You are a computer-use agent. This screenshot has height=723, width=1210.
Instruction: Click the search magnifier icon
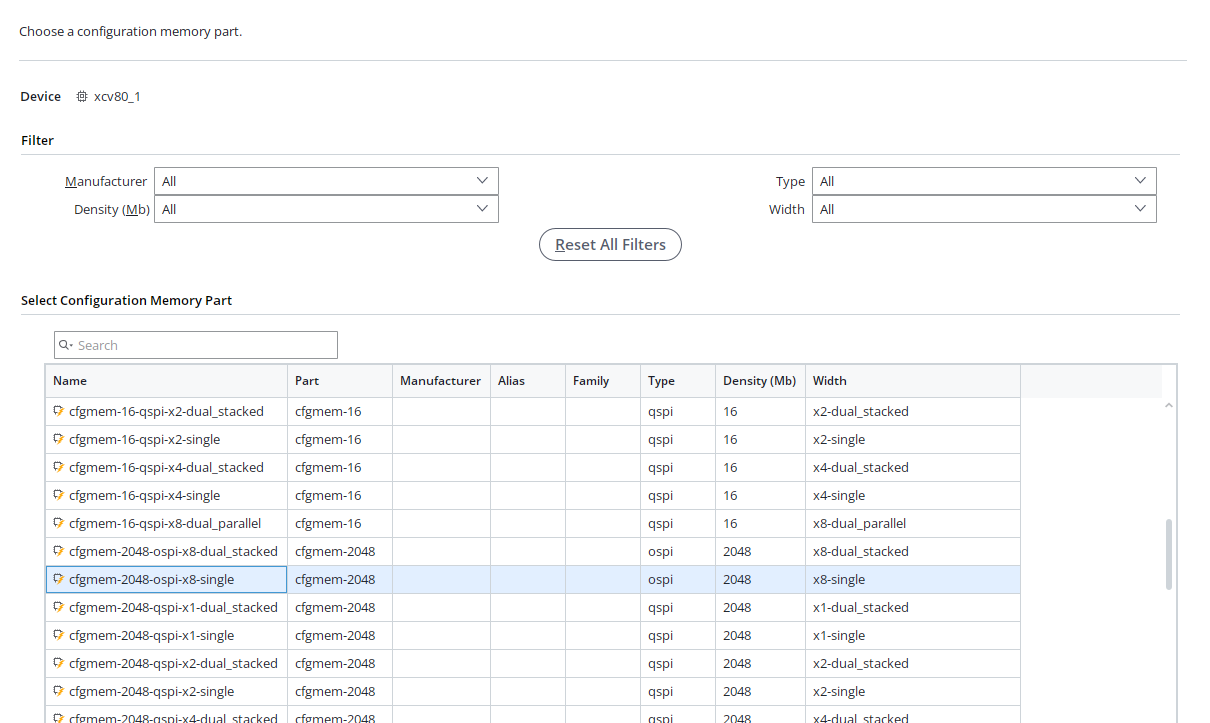click(x=65, y=345)
